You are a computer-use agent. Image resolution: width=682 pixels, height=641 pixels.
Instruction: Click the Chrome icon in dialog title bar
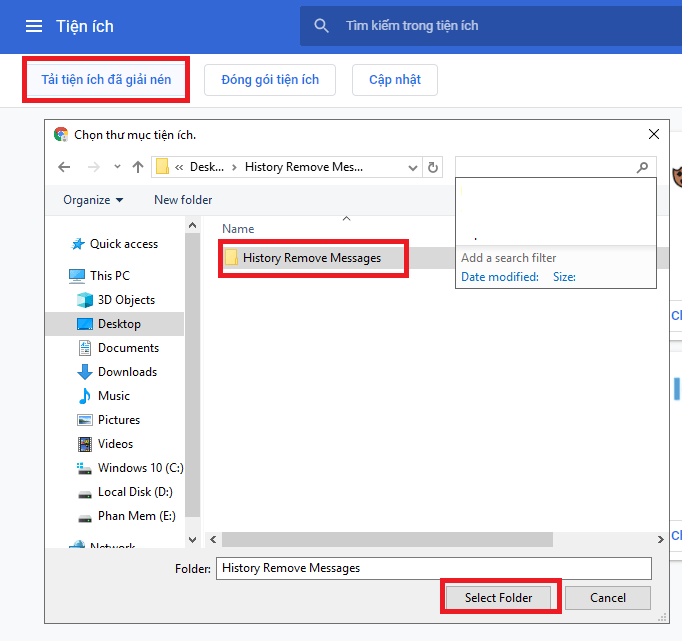[61, 134]
